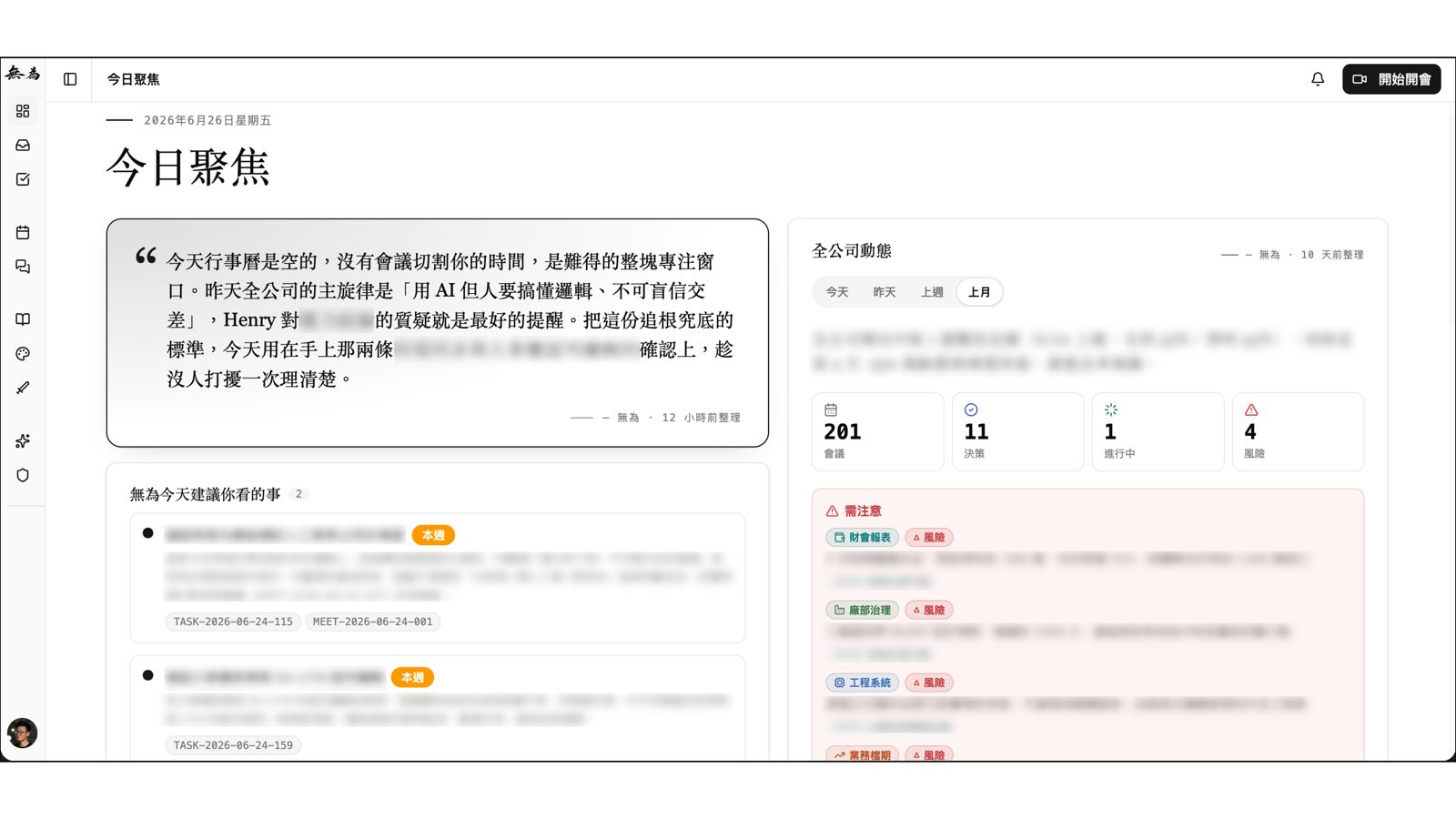Image resolution: width=1456 pixels, height=819 pixels.
Task: Open the palette icon in sidebar
Action: pos(23,354)
